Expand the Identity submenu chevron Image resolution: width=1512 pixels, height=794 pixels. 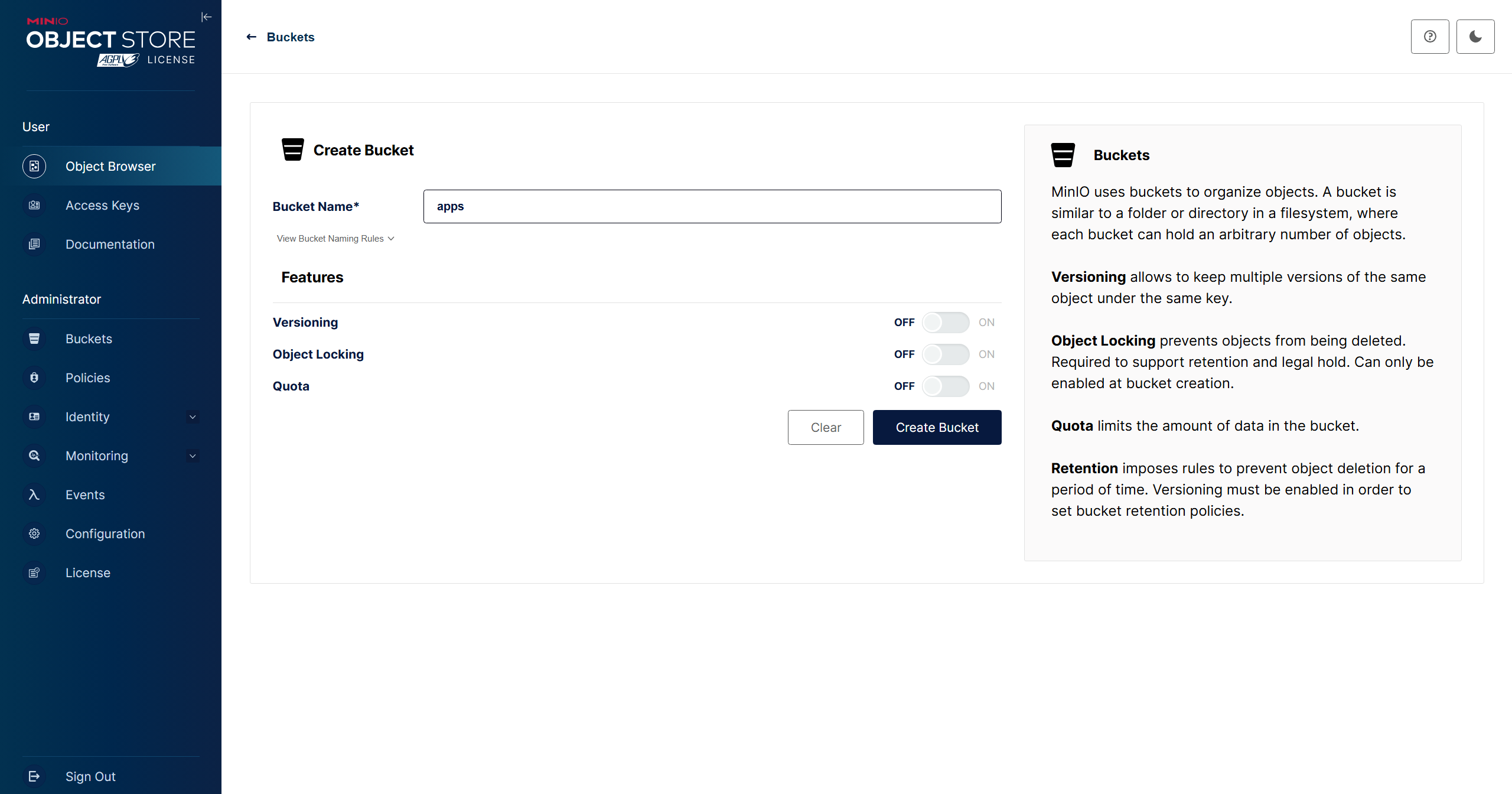tap(193, 417)
